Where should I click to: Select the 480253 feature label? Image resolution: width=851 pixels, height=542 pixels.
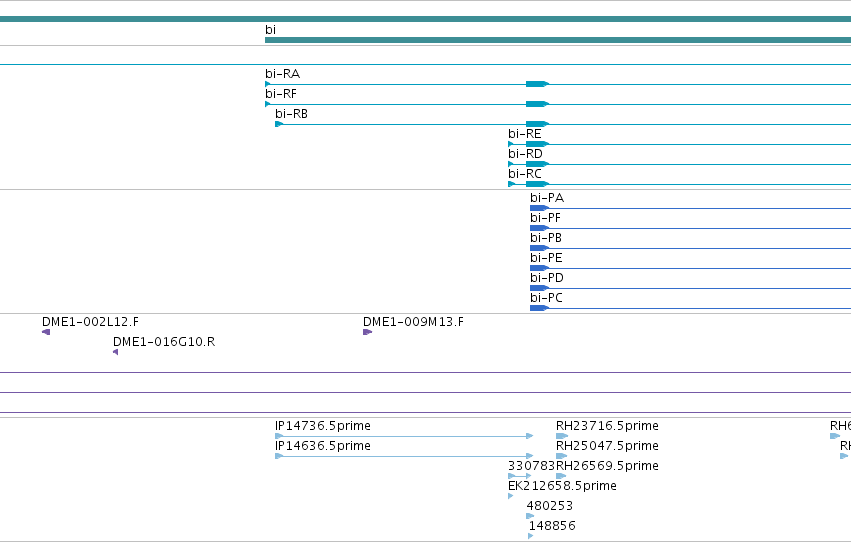(x=550, y=506)
